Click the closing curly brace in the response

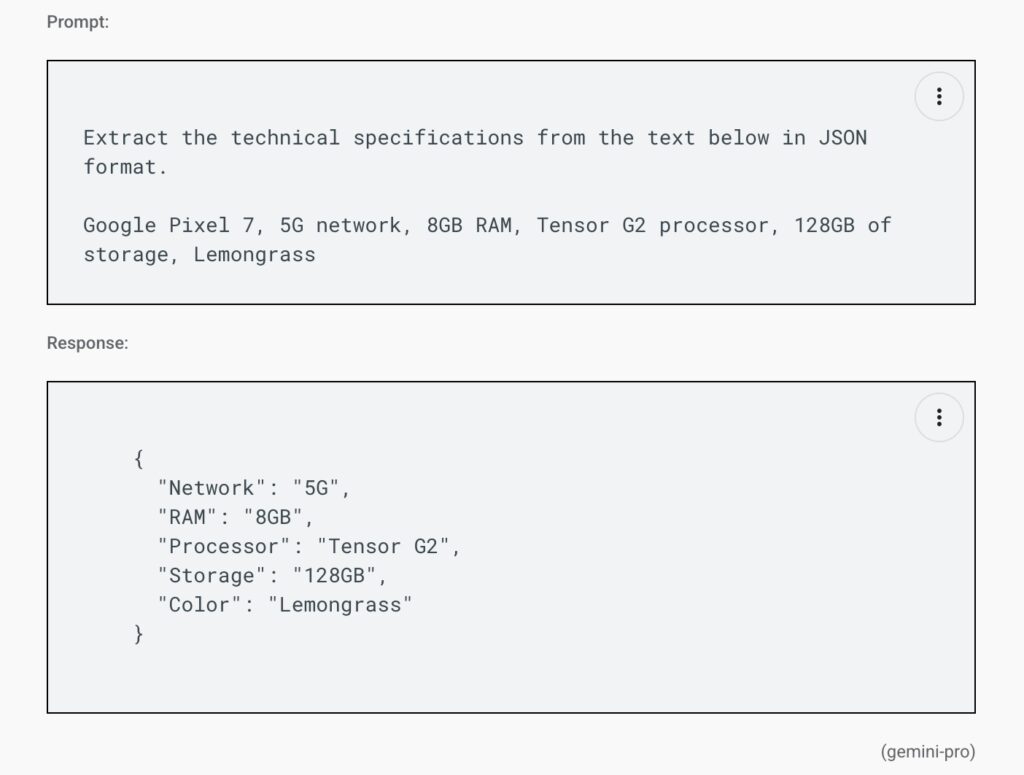tap(138, 634)
